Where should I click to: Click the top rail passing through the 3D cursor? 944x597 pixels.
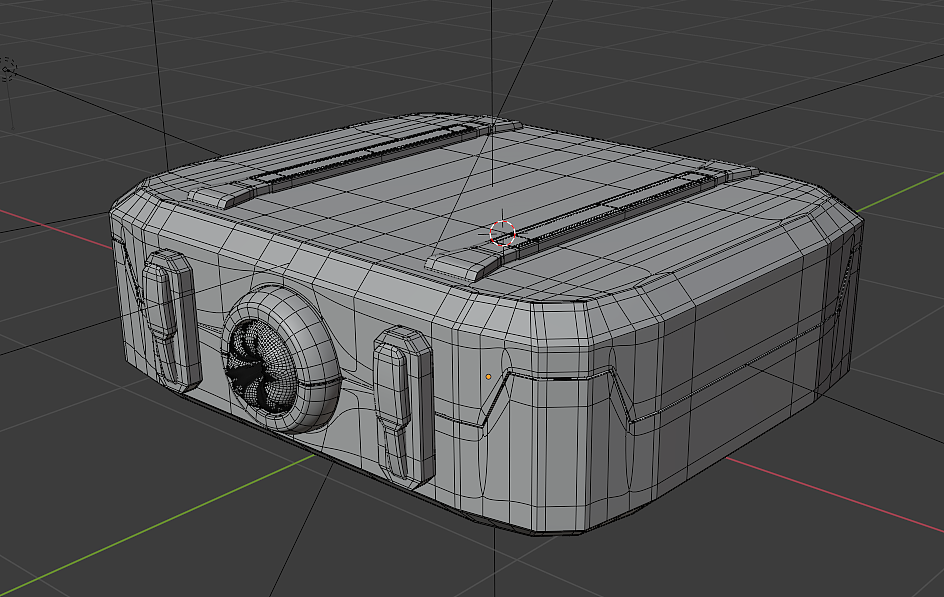593,220
